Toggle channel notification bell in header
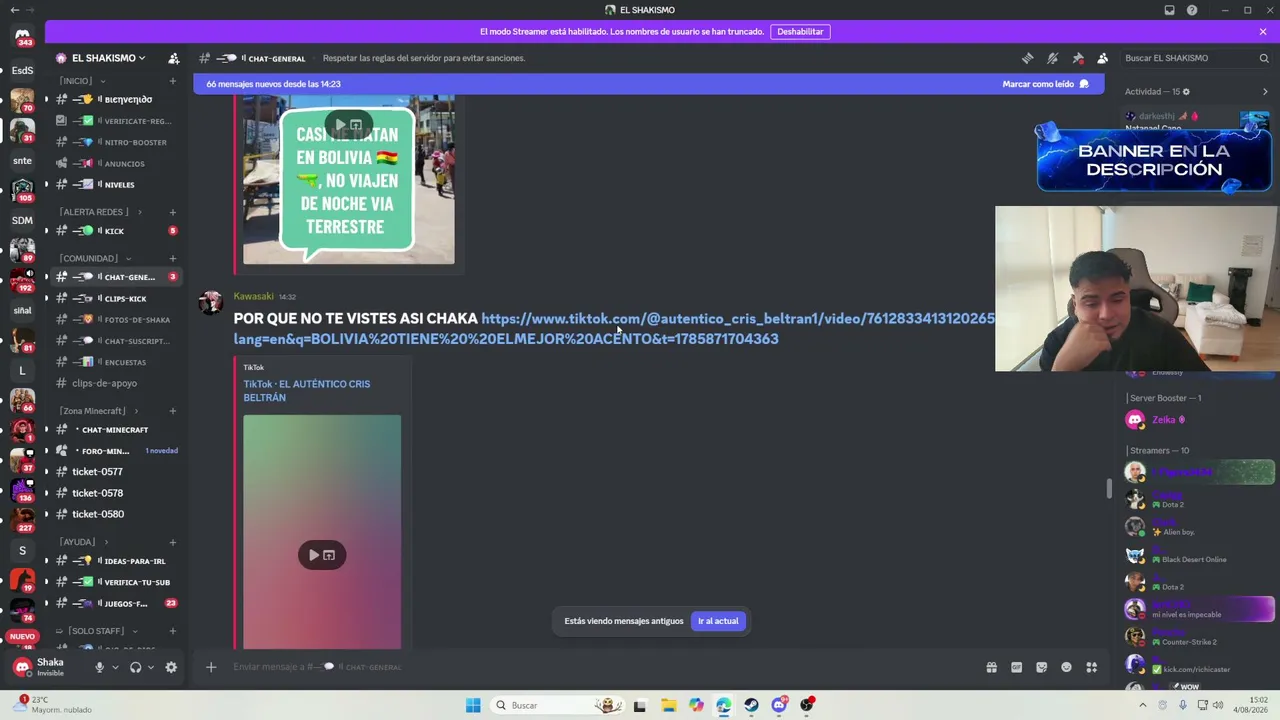 point(1052,58)
